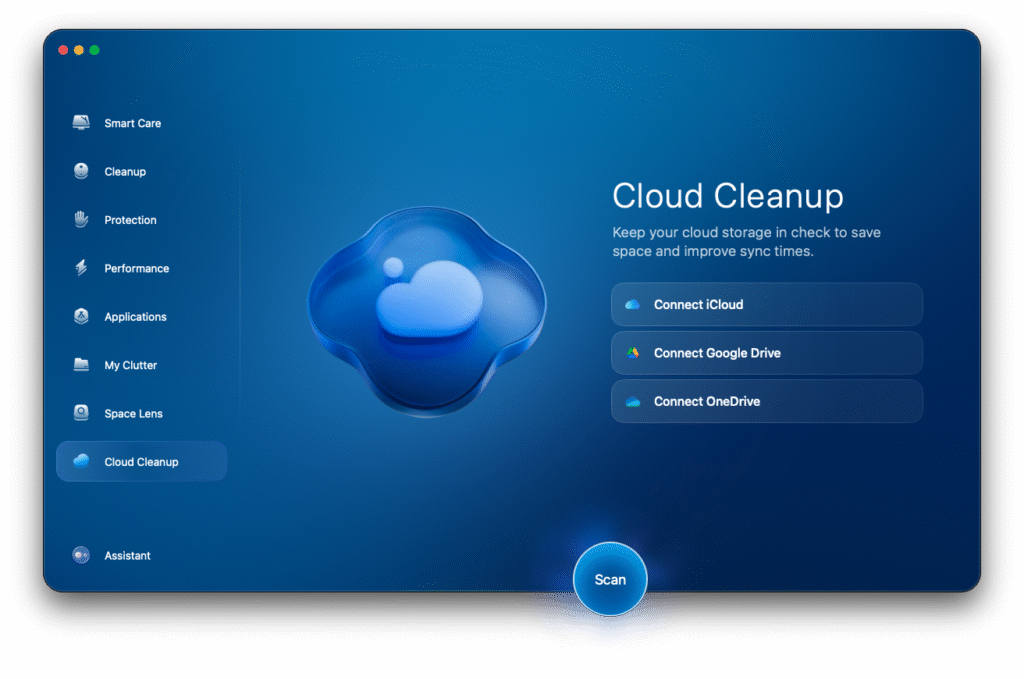
Task: Click the Smart Care monitor icon
Action: coord(81,123)
